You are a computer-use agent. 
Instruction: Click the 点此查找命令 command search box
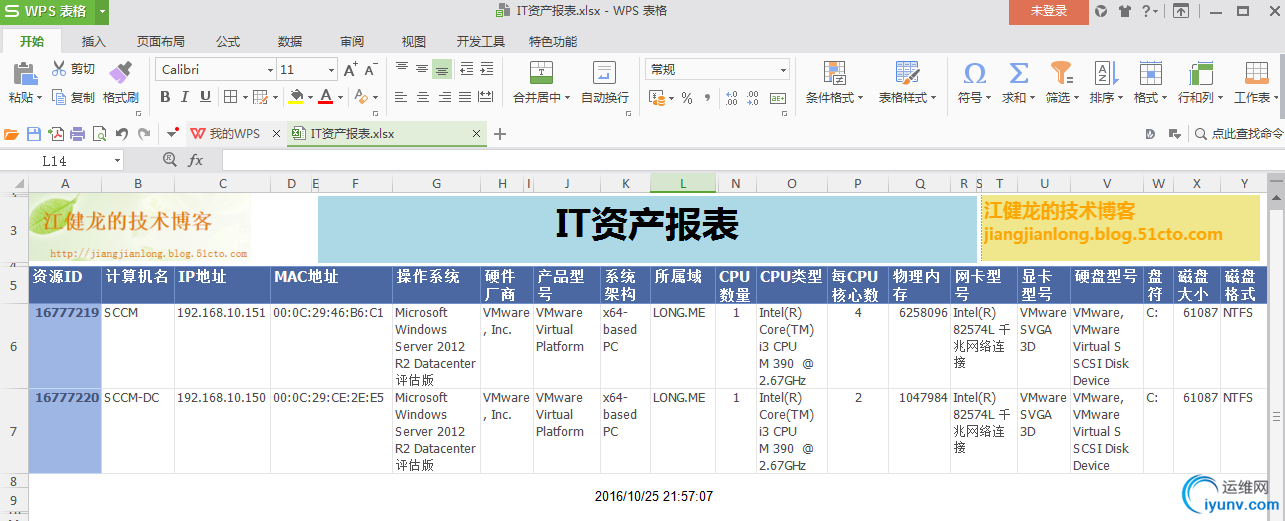click(x=1238, y=134)
